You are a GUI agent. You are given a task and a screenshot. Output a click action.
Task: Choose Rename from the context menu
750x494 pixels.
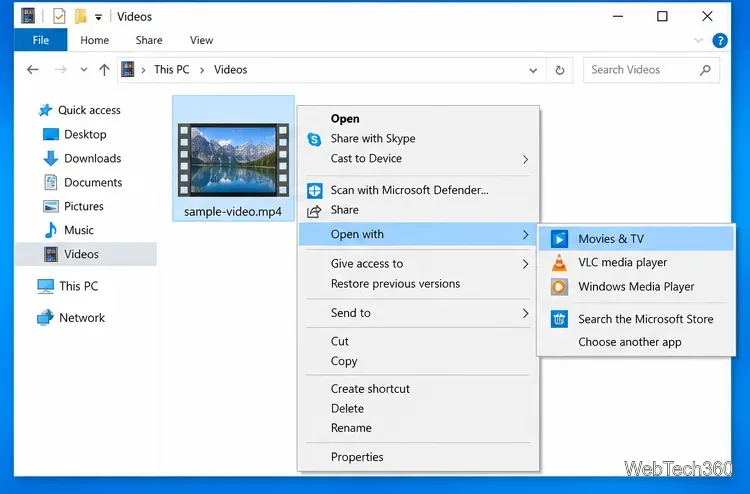pyautogui.click(x=419, y=428)
